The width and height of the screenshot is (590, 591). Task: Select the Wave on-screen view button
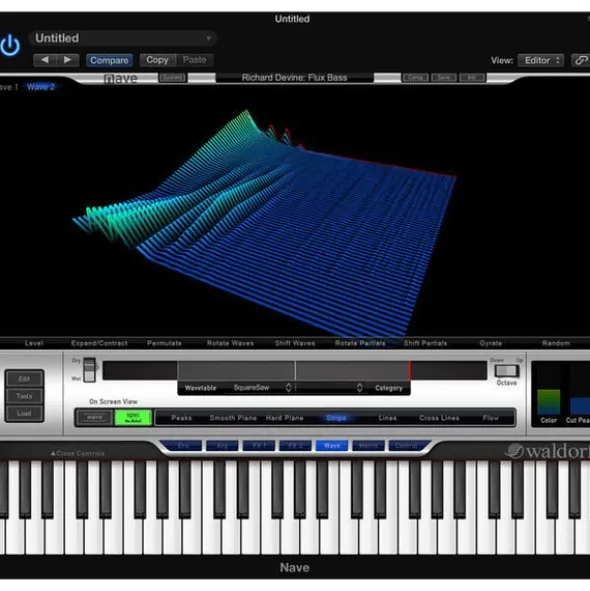click(x=94, y=417)
